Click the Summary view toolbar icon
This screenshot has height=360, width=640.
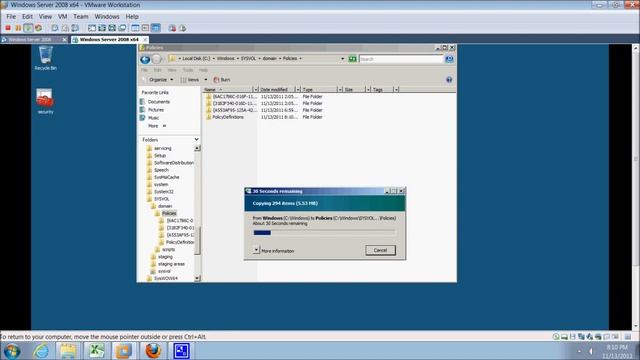click(135, 28)
